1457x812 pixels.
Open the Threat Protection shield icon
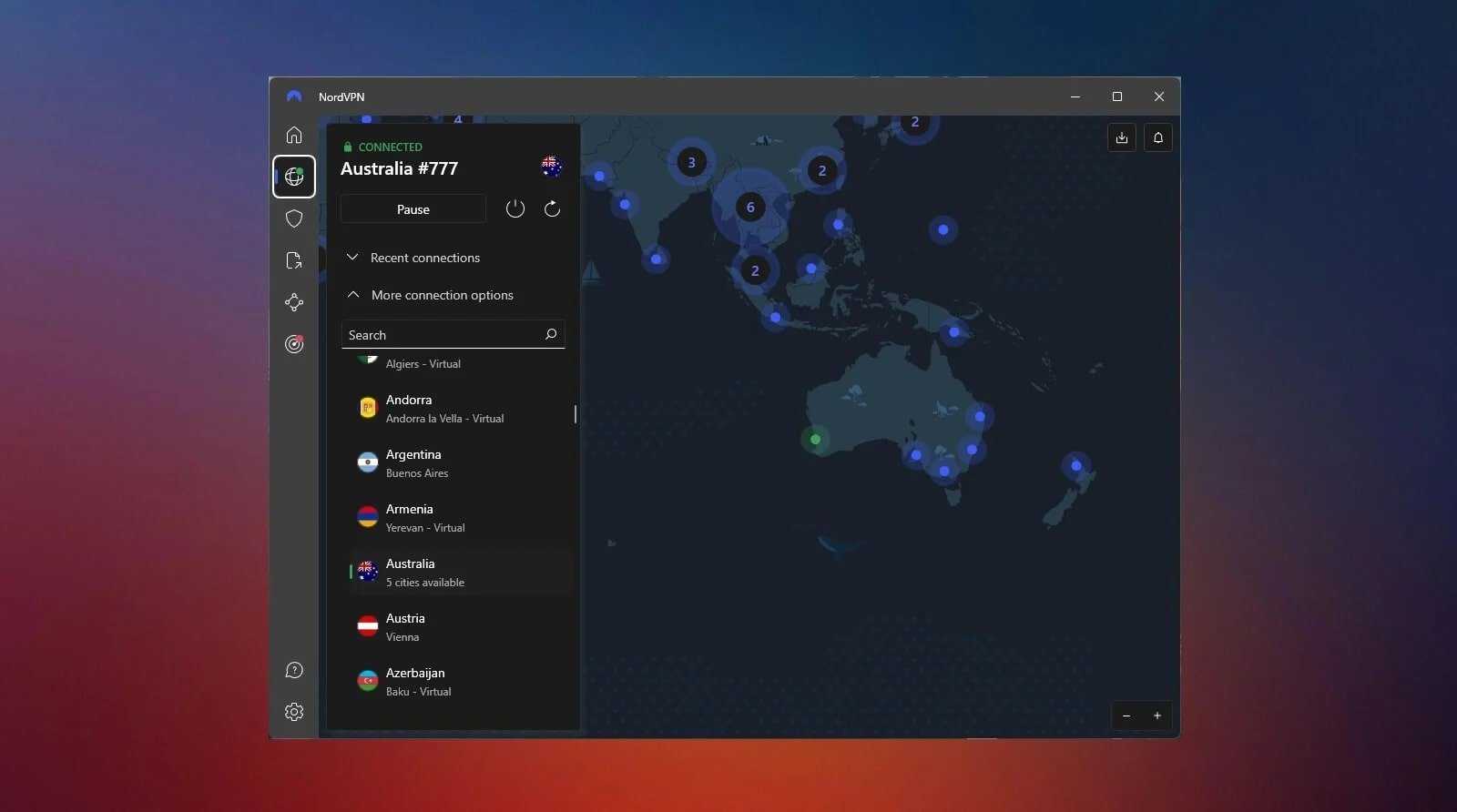point(294,218)
